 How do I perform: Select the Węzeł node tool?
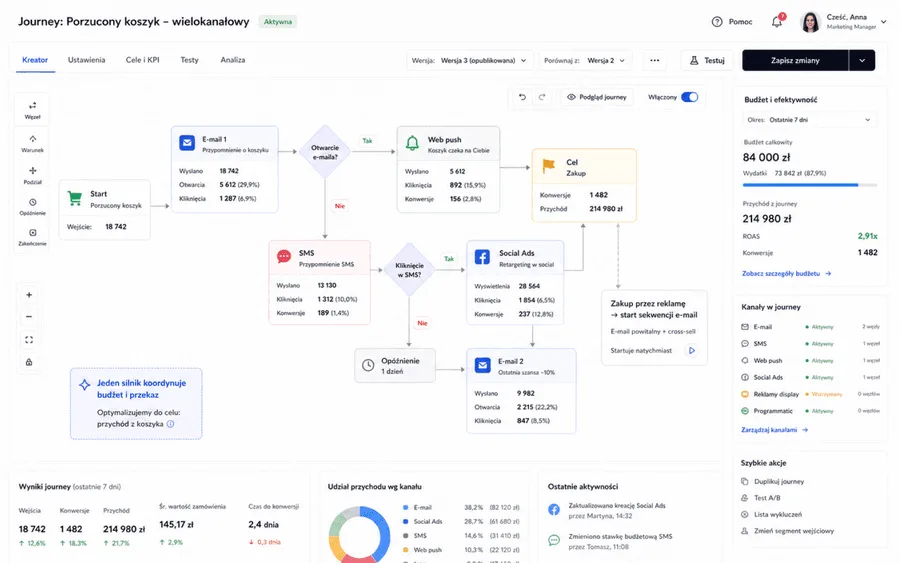[x=32, y=110]
